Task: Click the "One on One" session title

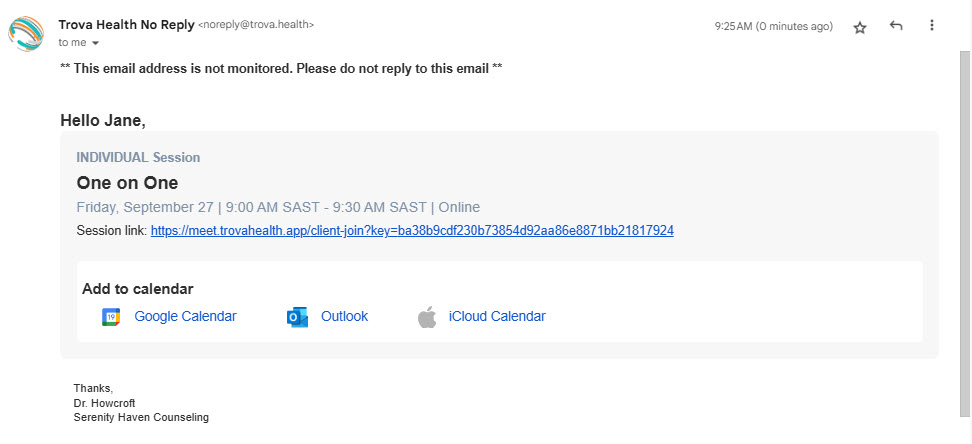Action: (x=127, y=183)
